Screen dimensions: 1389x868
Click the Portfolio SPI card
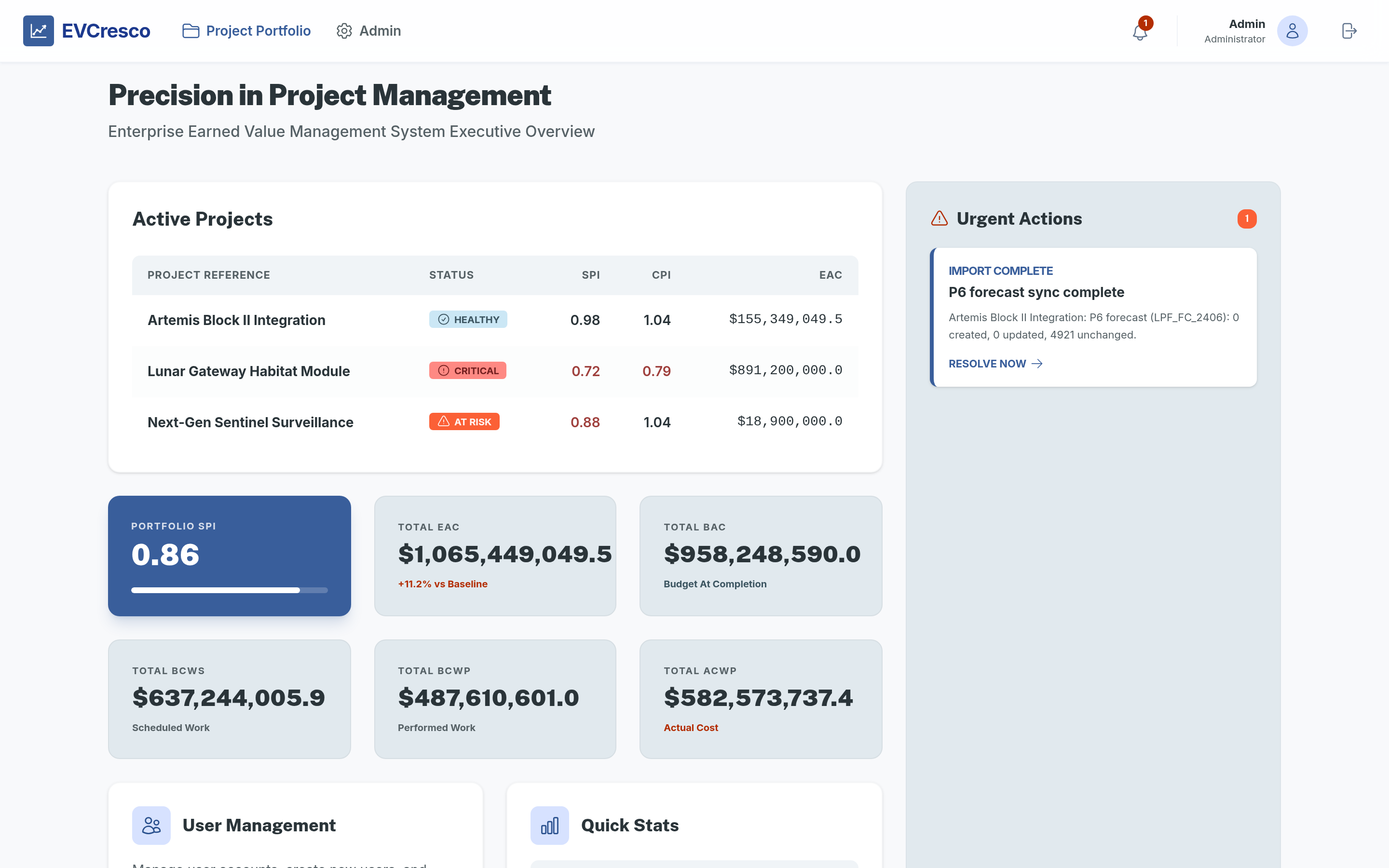click(230, 556)
